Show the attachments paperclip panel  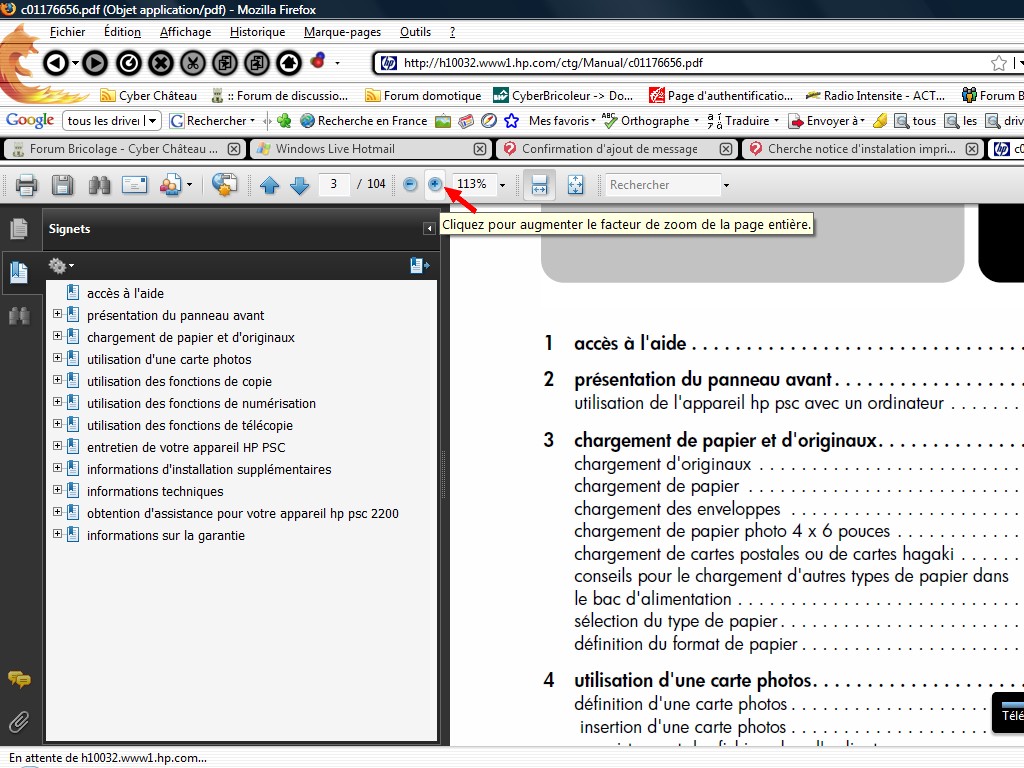(x=18, y=721)
